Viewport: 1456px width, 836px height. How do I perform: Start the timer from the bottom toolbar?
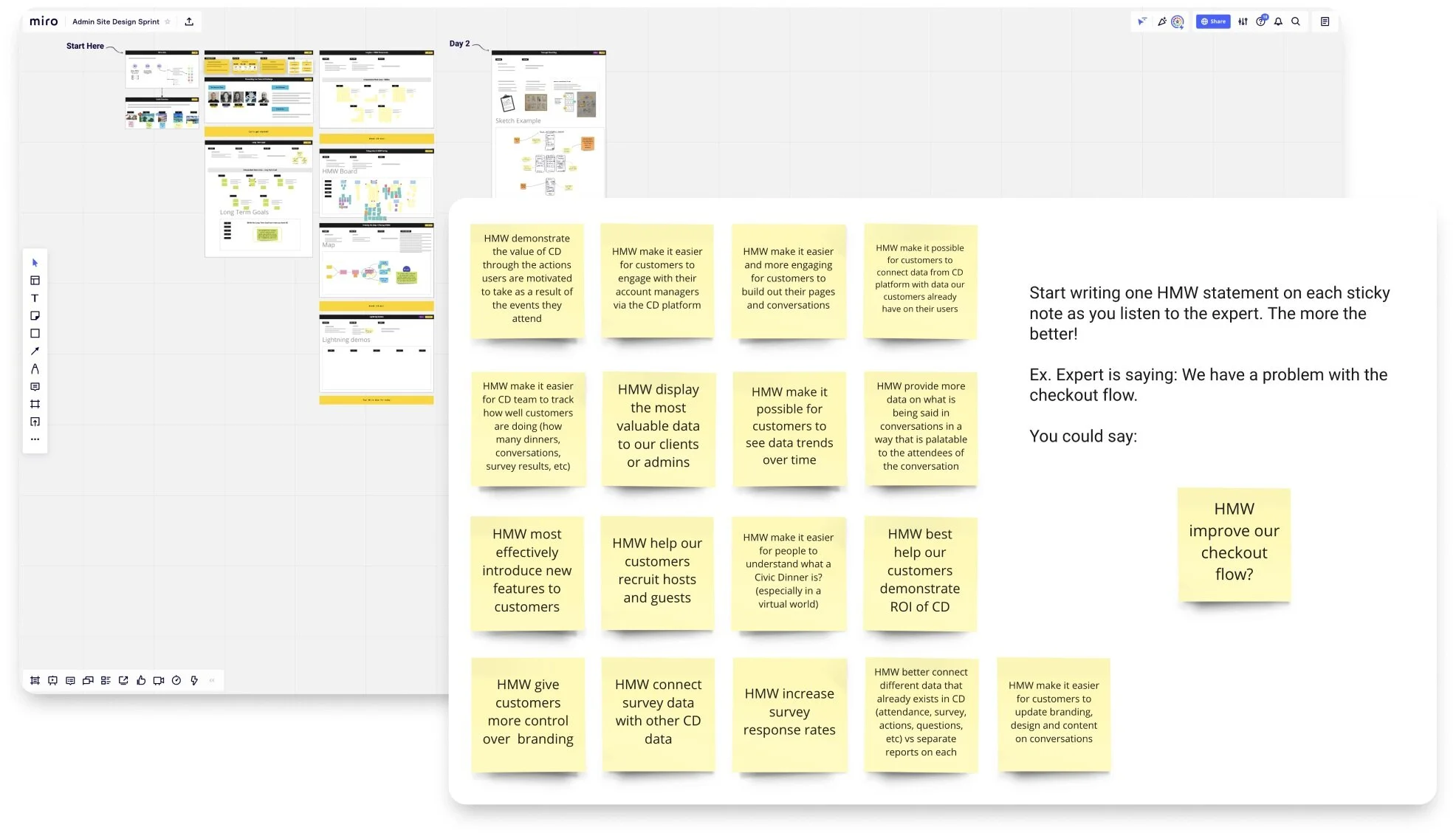point(176,681)
